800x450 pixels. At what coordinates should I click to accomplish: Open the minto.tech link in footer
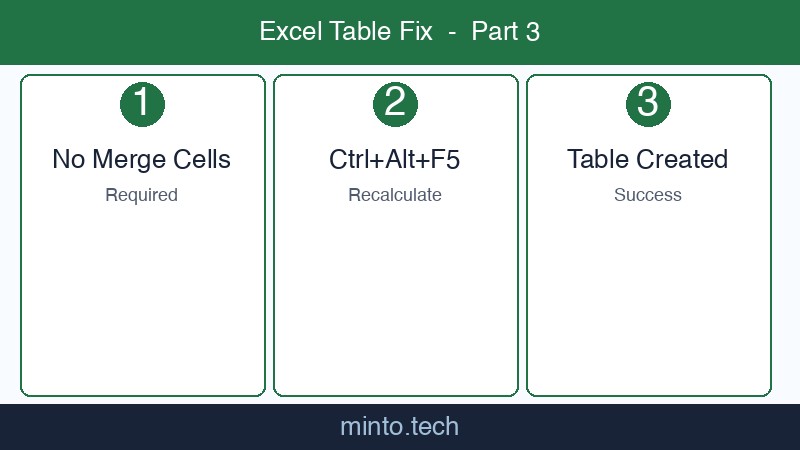tap(400, 427)
